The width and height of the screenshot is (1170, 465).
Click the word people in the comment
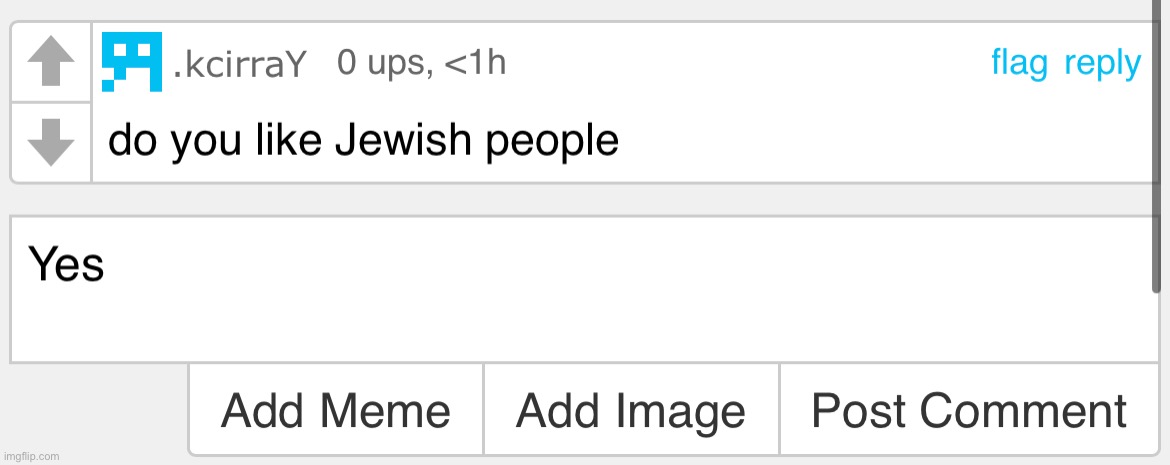tap(552, 143)
